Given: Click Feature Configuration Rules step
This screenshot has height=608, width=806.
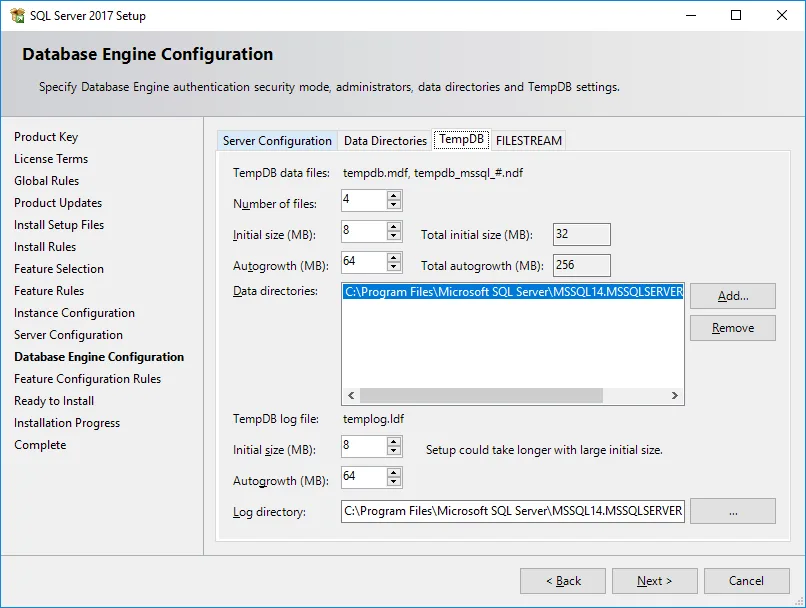Looking at the screenshot, I should coord(87,379).
